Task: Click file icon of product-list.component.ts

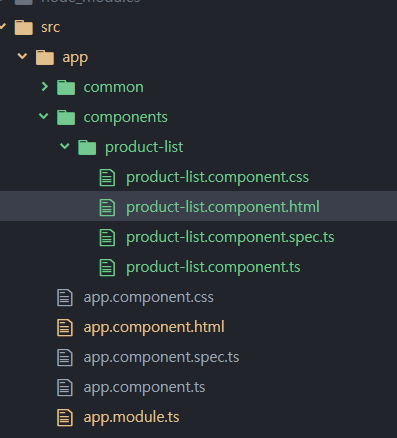Action: (107, 268)
